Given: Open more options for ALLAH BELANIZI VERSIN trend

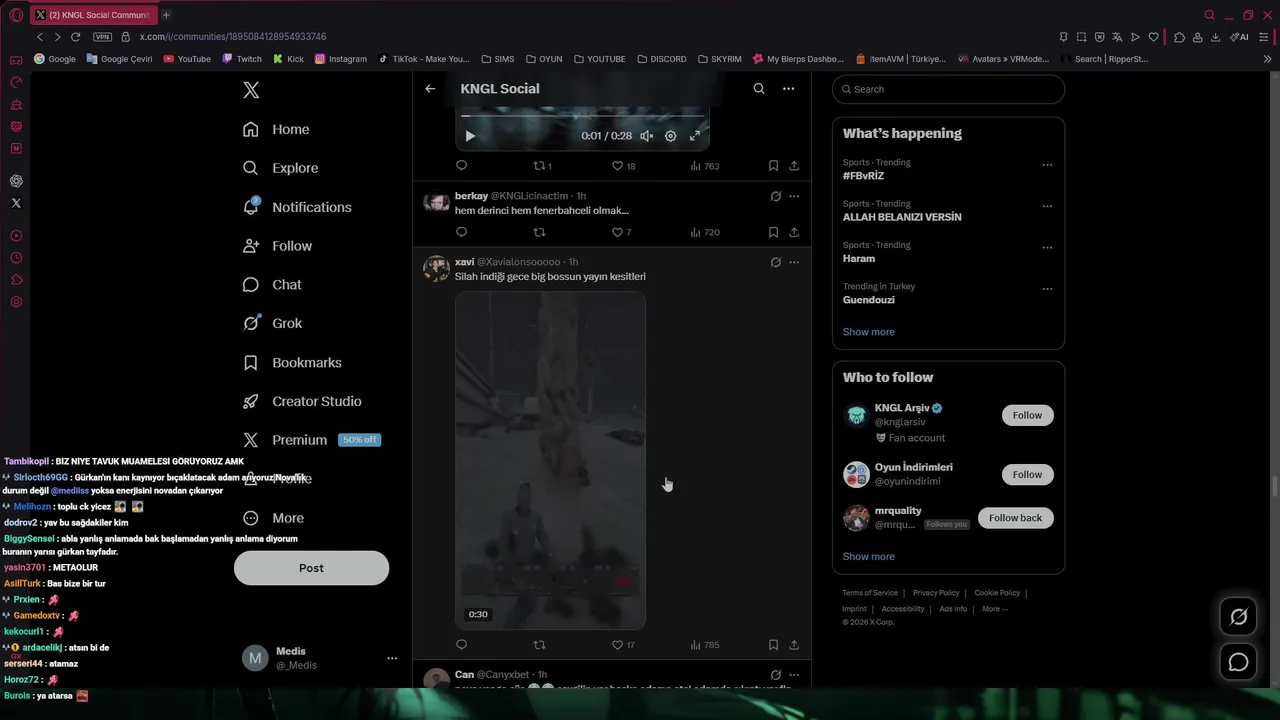Looking at the screenshot, I should (1047, 206).
